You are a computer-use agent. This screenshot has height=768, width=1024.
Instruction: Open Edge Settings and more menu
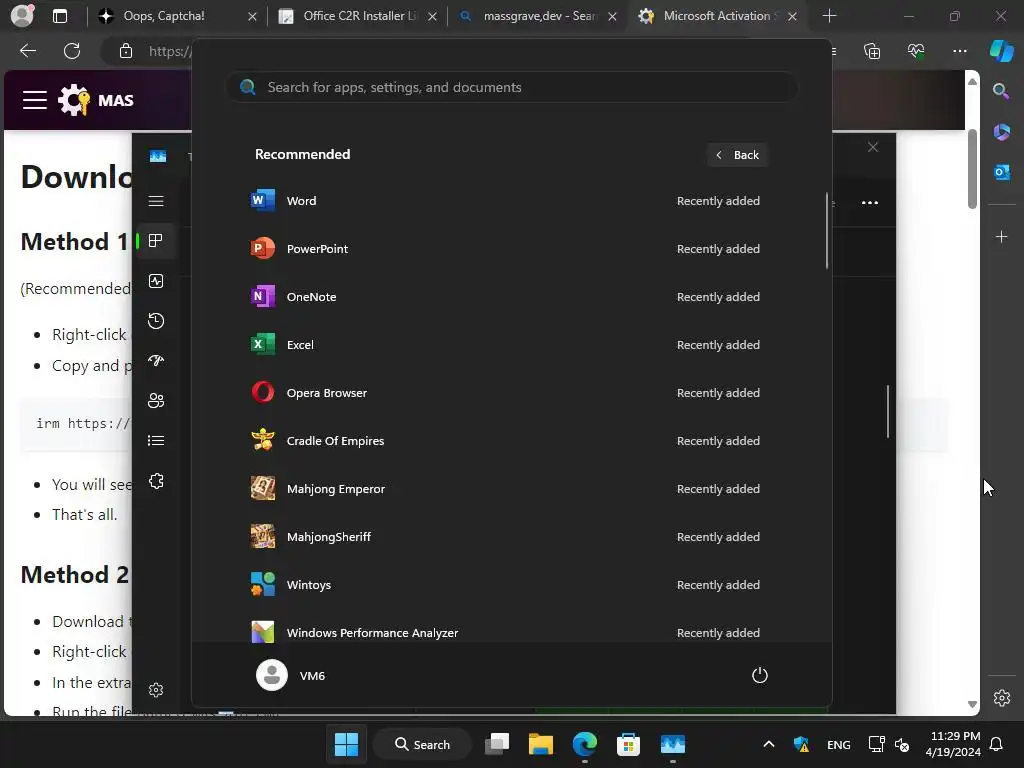tap(959, 51)
